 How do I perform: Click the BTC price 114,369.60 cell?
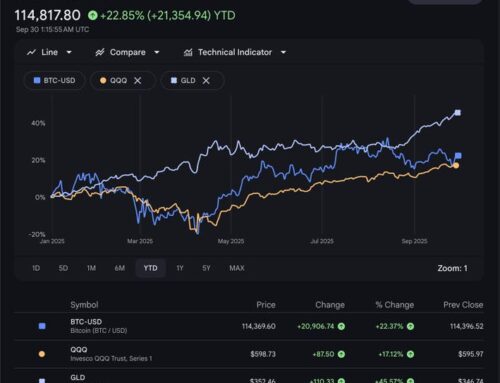[x=259, y=326]
